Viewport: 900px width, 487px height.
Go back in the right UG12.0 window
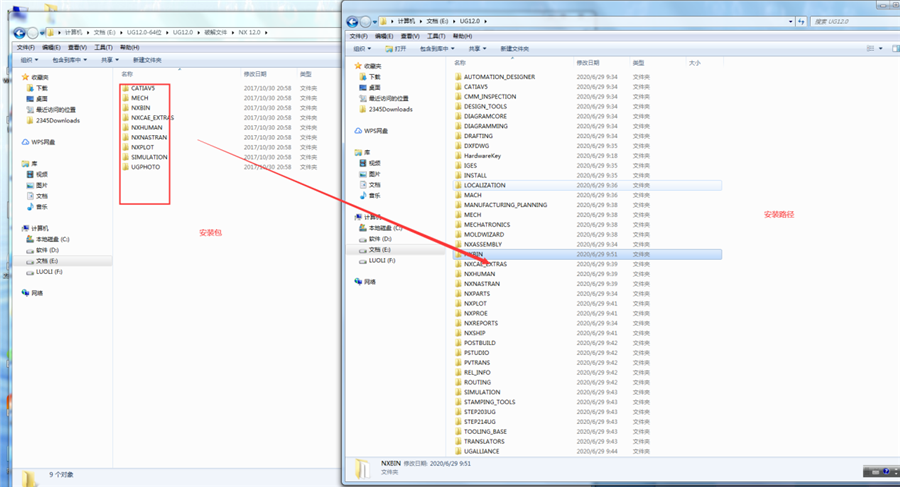[x=352, y=22]
